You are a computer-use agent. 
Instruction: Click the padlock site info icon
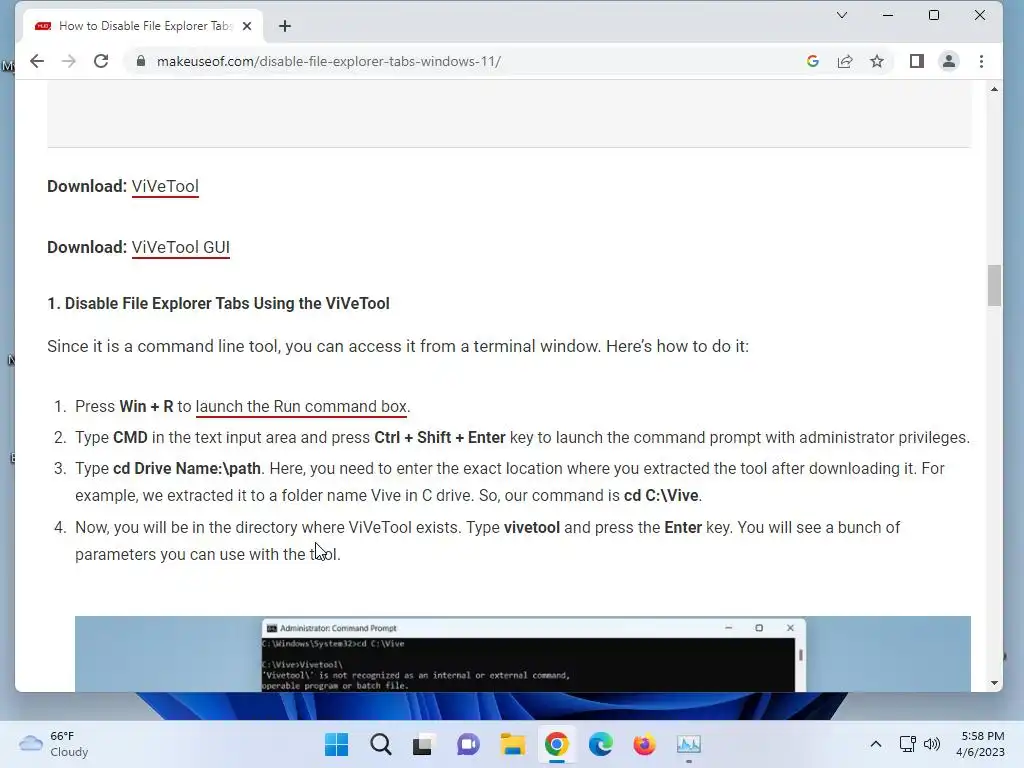[140, 61]
